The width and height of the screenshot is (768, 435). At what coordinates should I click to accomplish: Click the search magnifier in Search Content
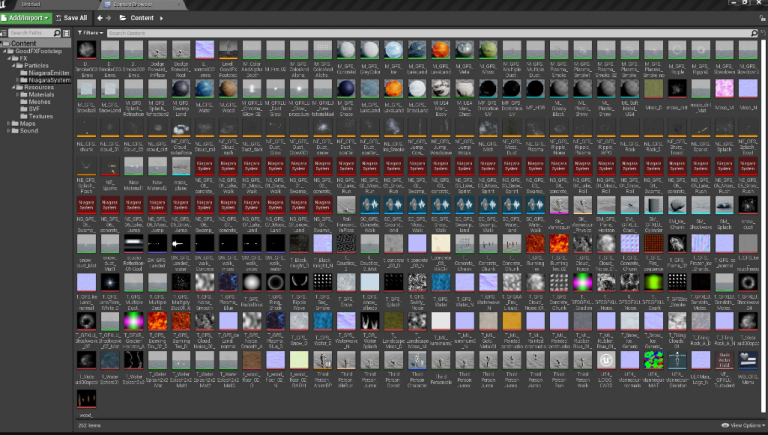(x=754, y=33)
